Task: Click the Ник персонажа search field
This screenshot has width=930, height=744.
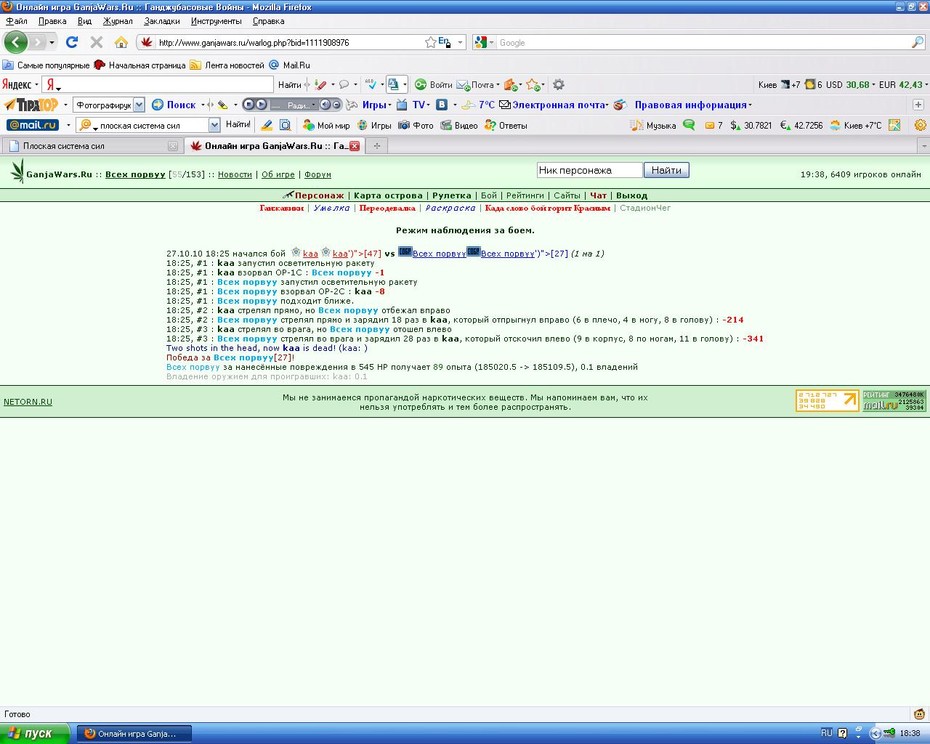Action: [590, 170]
